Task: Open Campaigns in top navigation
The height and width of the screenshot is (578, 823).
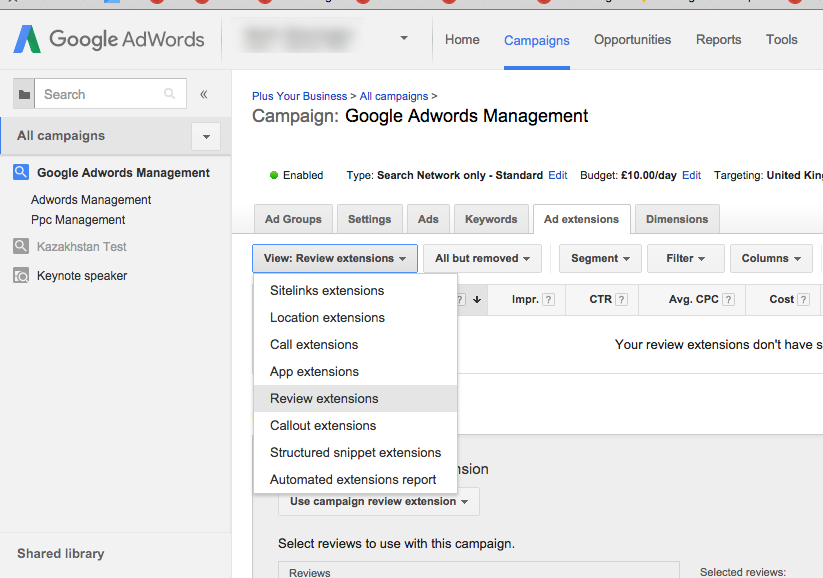Action: tap(536, 40)
